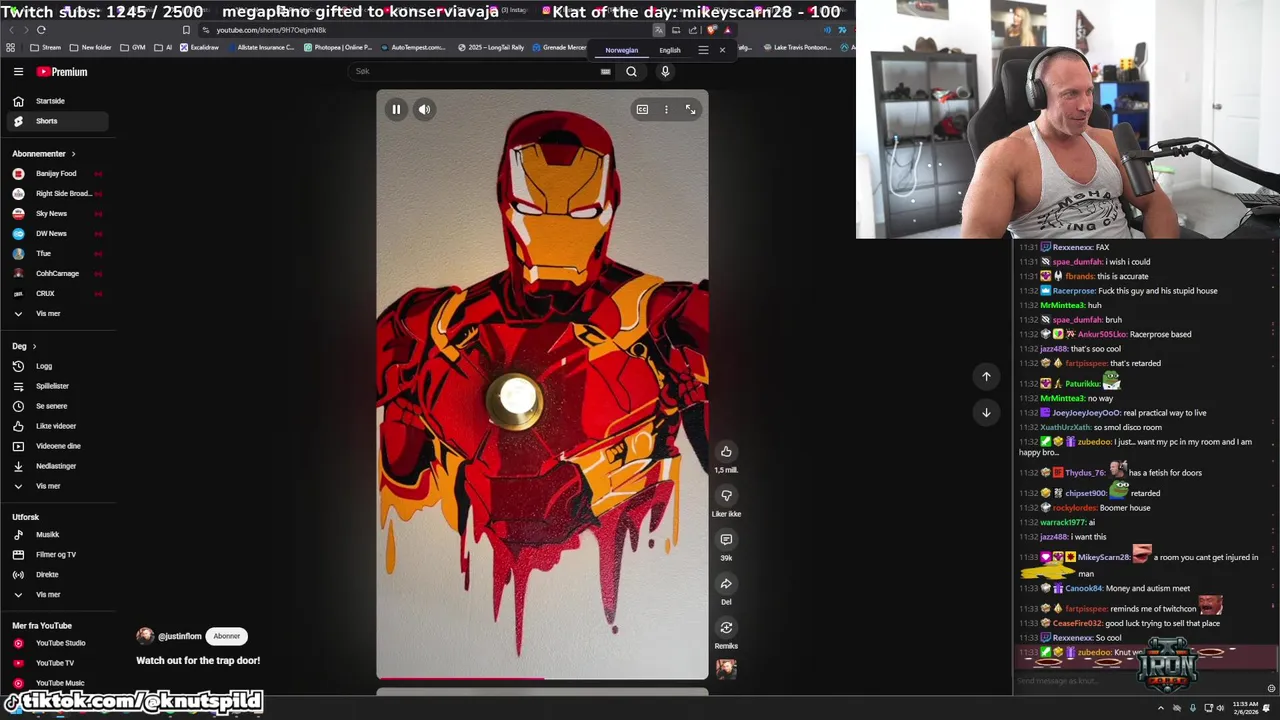Image resolution: width=1280 pixels, height=720 pixels.
Task: Show hidden system tray icons
Action: [x=1160, y=708]
